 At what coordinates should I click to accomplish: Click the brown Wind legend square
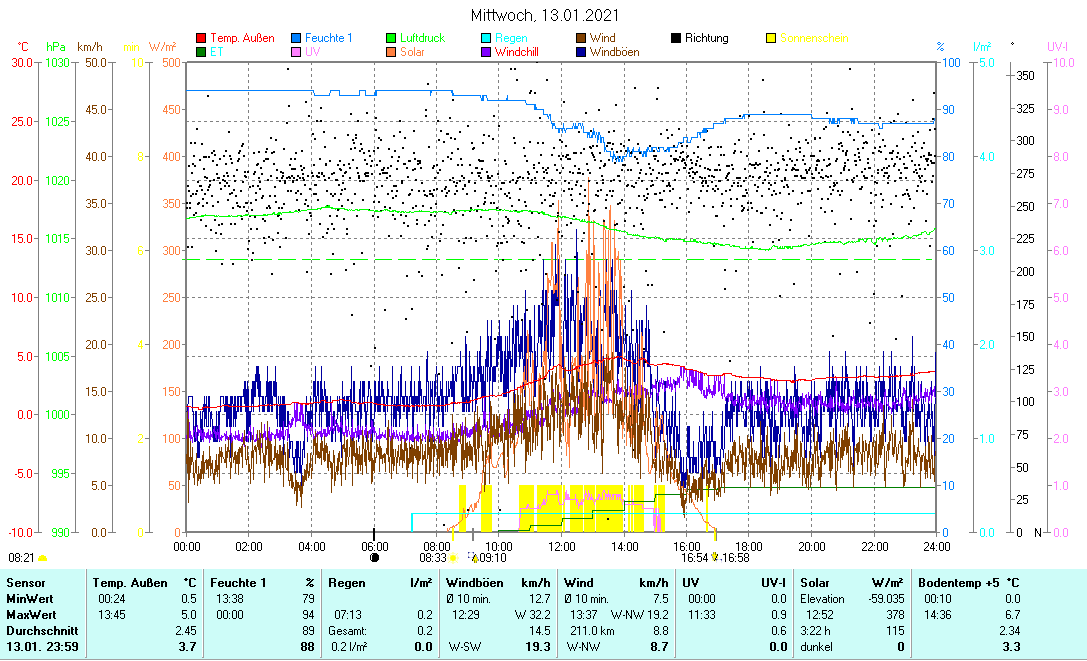click(x=580, y=38)
